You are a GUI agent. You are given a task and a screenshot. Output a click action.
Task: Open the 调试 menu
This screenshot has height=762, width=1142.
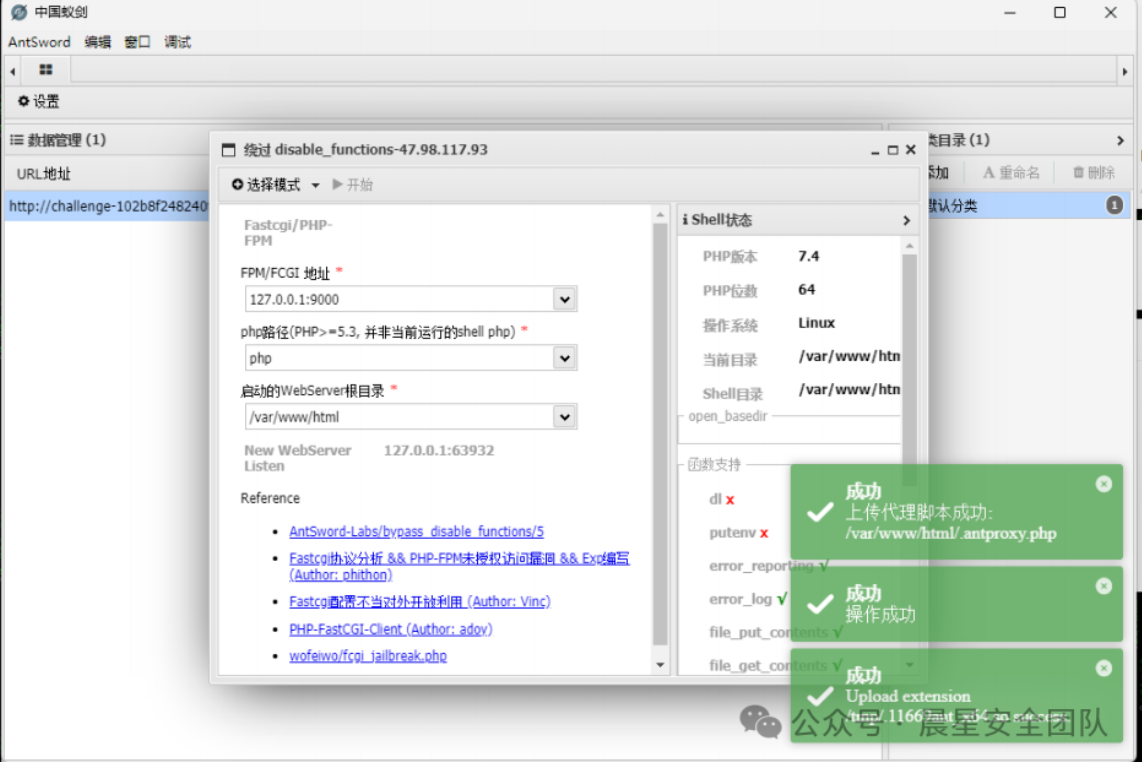click(x=177, y=42)
